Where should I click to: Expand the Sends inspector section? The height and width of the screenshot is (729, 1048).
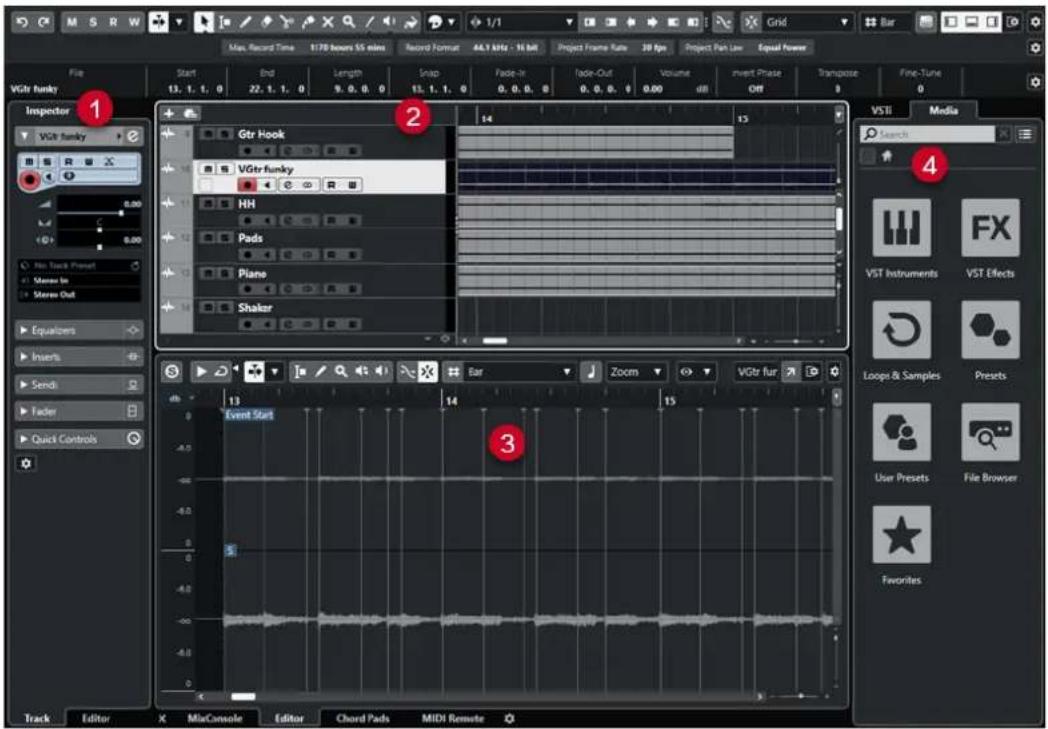pyautogui.click(x=79, y=385)
